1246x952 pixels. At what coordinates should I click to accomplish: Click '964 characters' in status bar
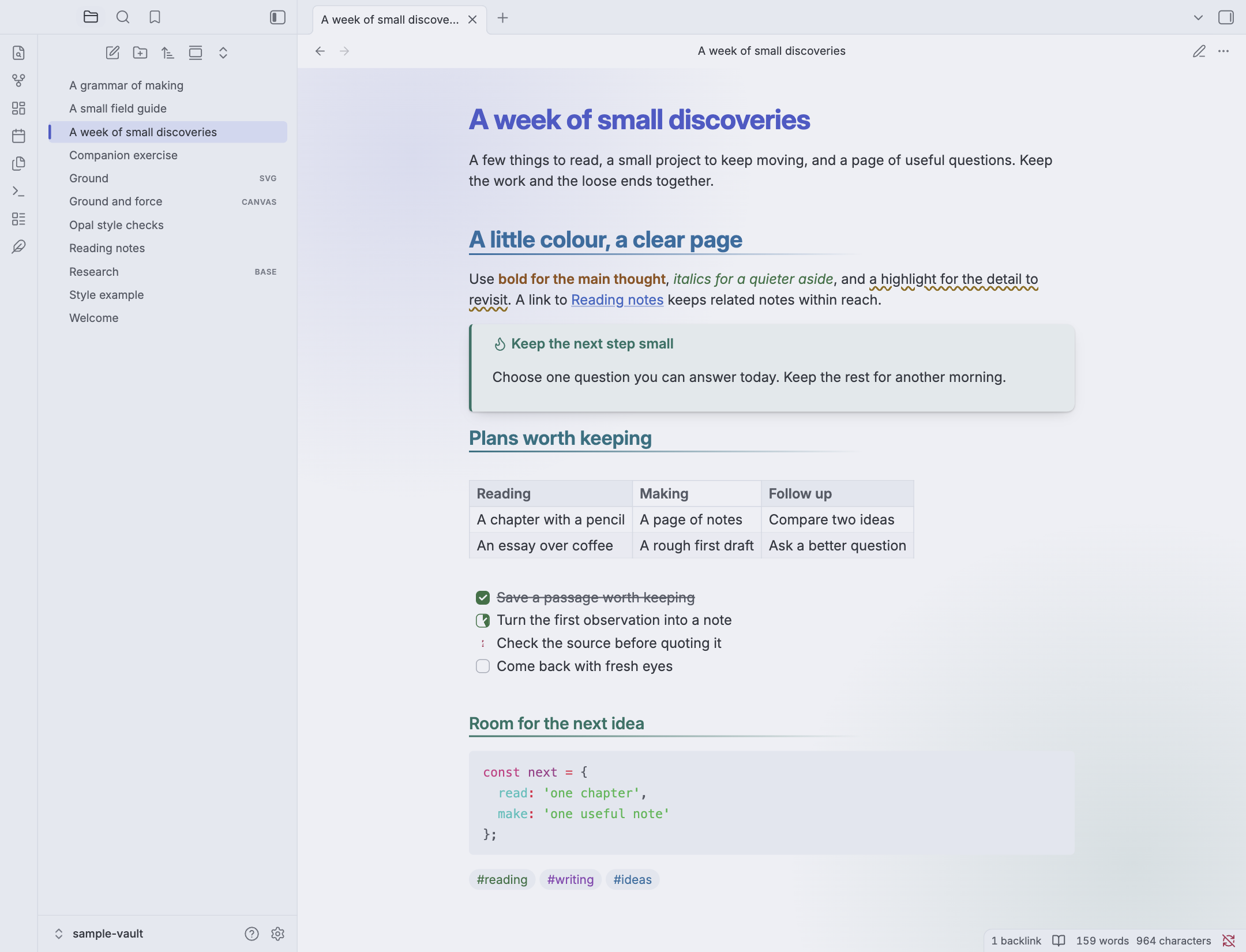(x=1173, y=941)
